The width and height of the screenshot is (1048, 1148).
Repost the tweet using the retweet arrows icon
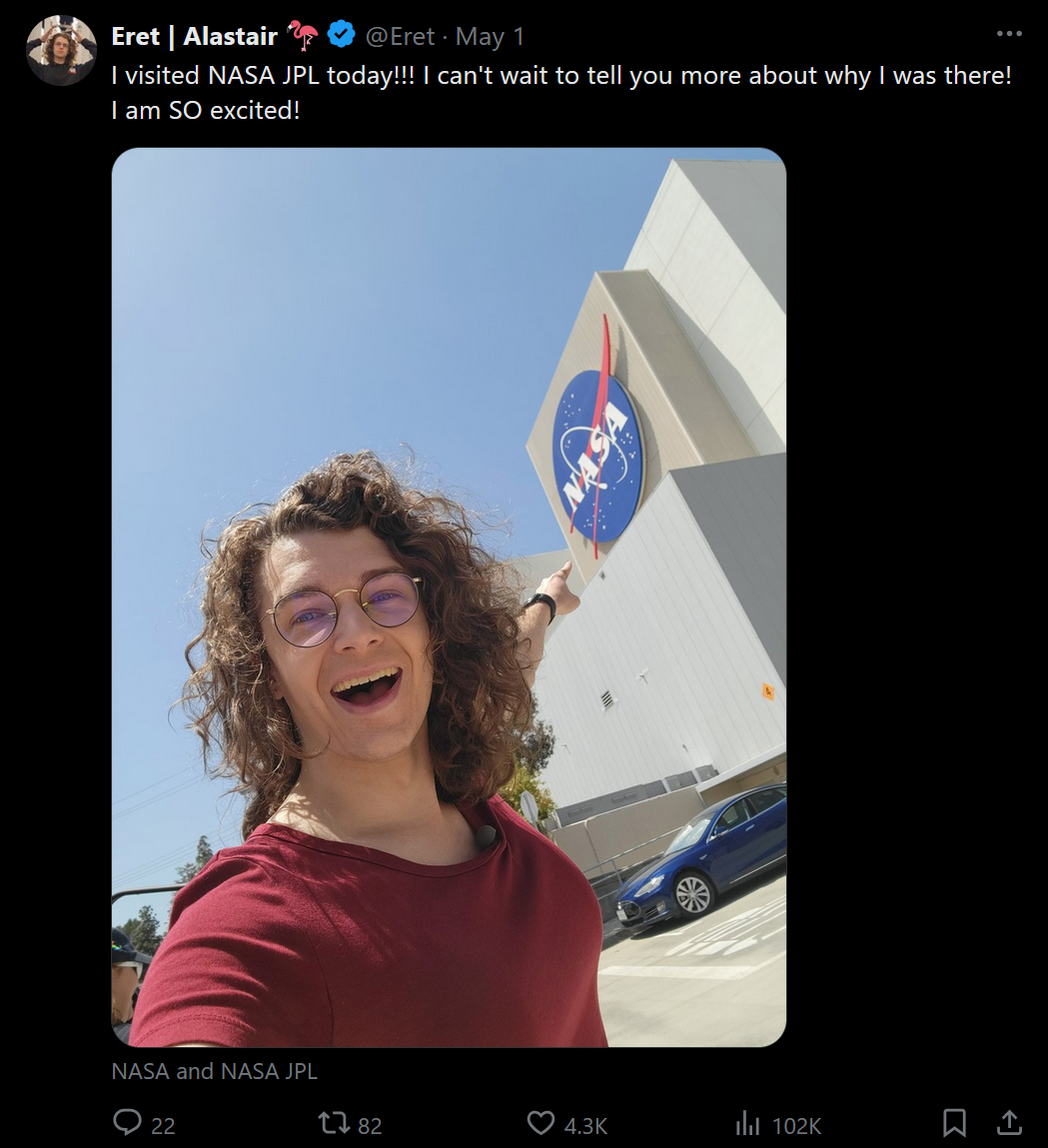click(x=334, y=1122)
